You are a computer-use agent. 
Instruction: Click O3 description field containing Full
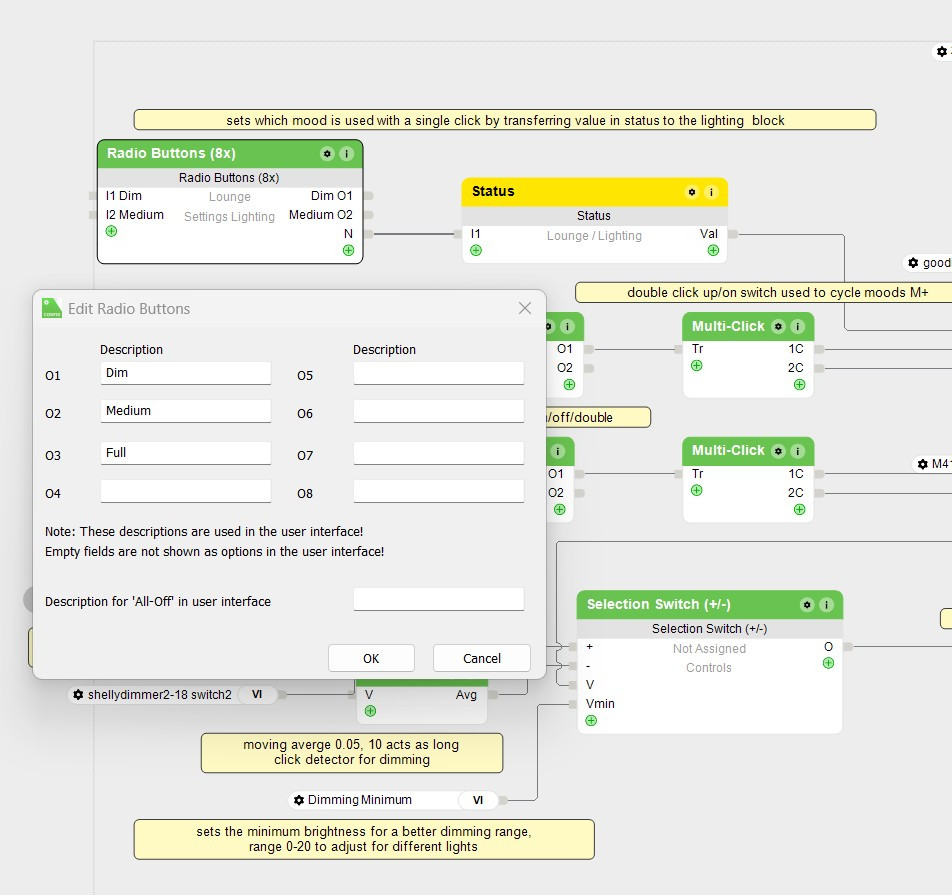click(x=186, y=453)
